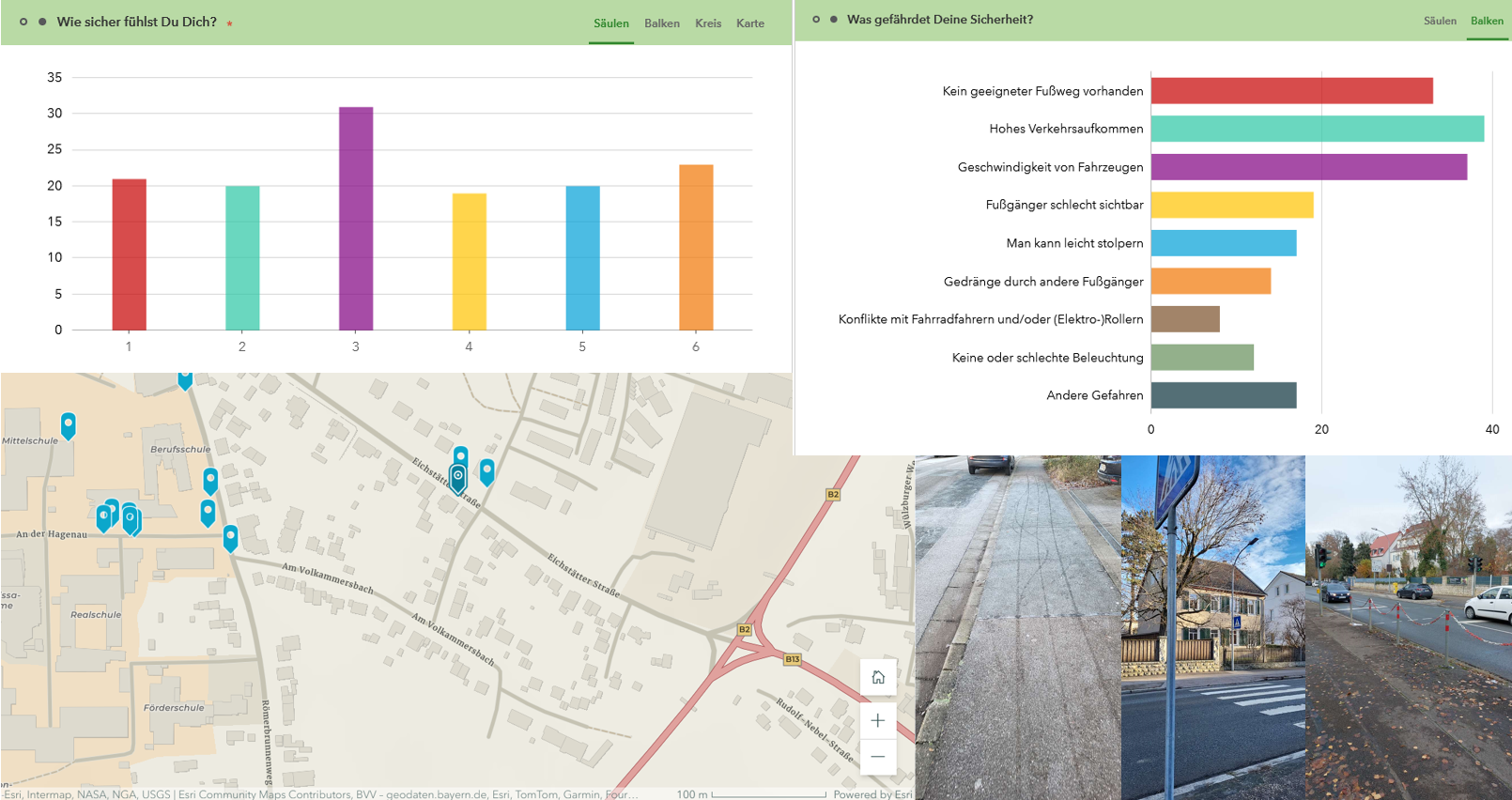Click hollow circle icon before 'Was gefährdet Deine Sicherheit?'
This screenshot has height=800, width=1512.
(x=816, y=19)
